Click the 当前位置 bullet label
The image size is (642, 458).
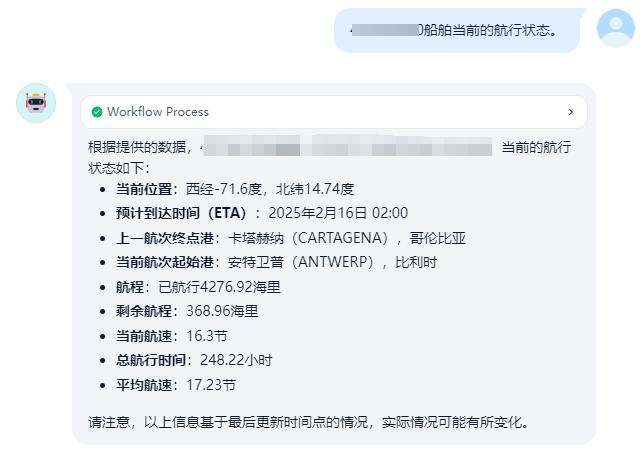pyautogui.click(x=142, y=189)
